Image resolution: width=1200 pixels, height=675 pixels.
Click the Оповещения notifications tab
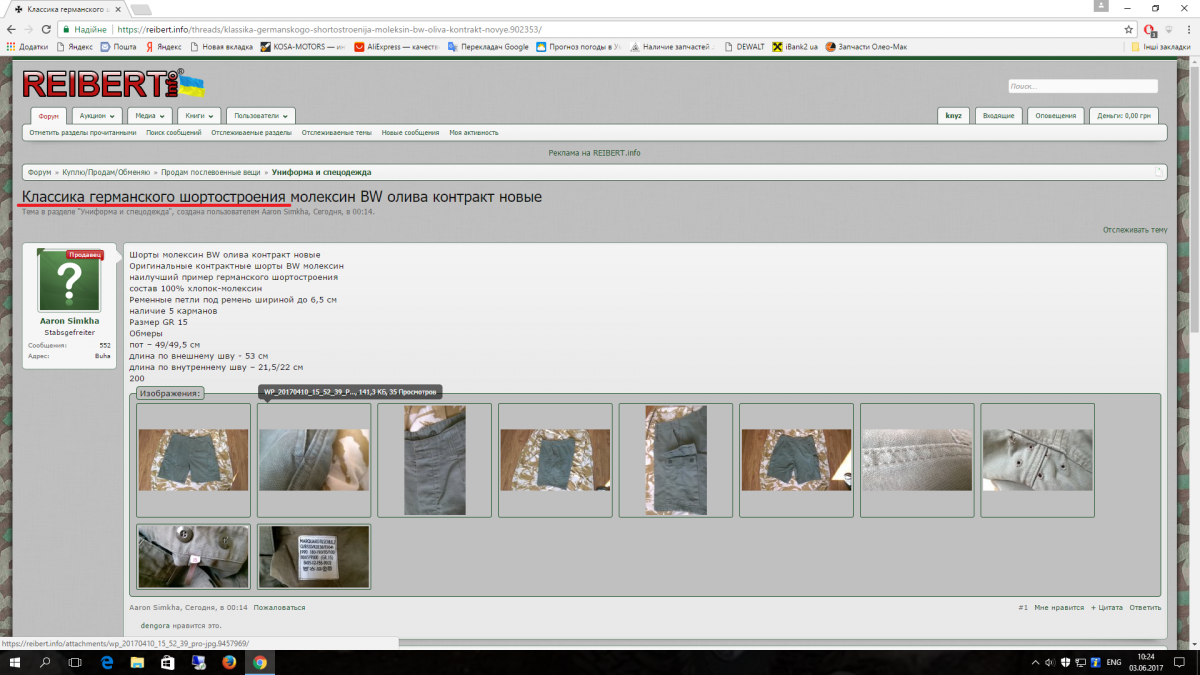(x=1055, y=116)
